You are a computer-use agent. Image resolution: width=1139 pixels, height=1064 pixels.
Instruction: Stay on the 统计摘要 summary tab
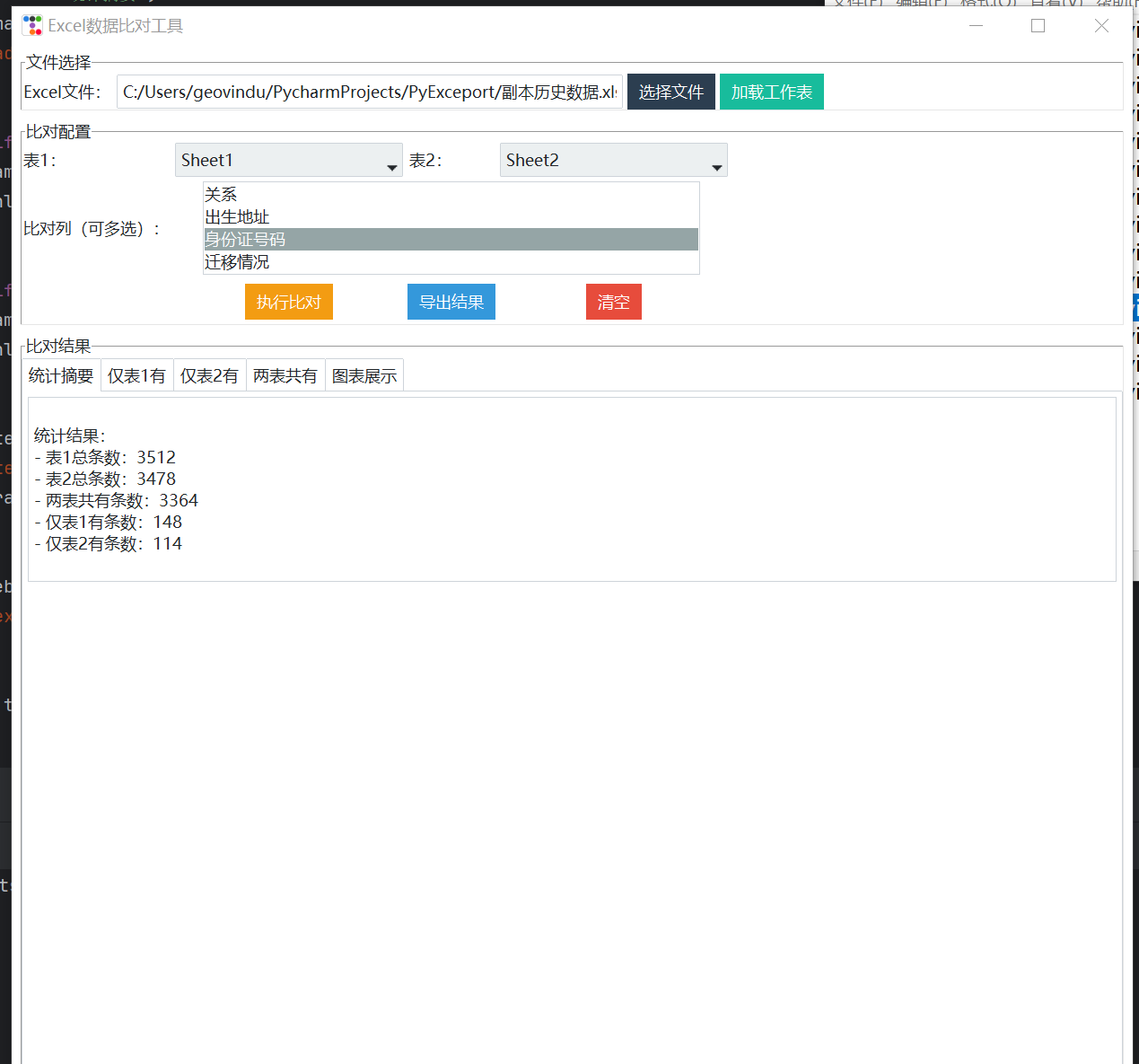click(x=60, y=375)
